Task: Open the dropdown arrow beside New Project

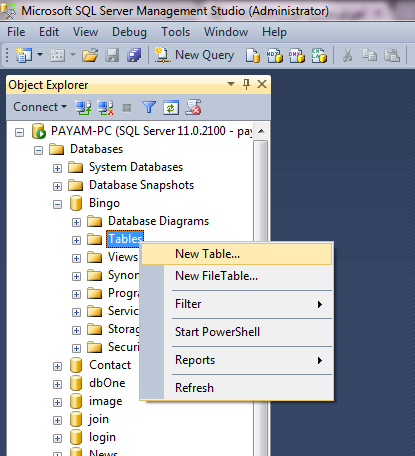Action: [40, 54]
